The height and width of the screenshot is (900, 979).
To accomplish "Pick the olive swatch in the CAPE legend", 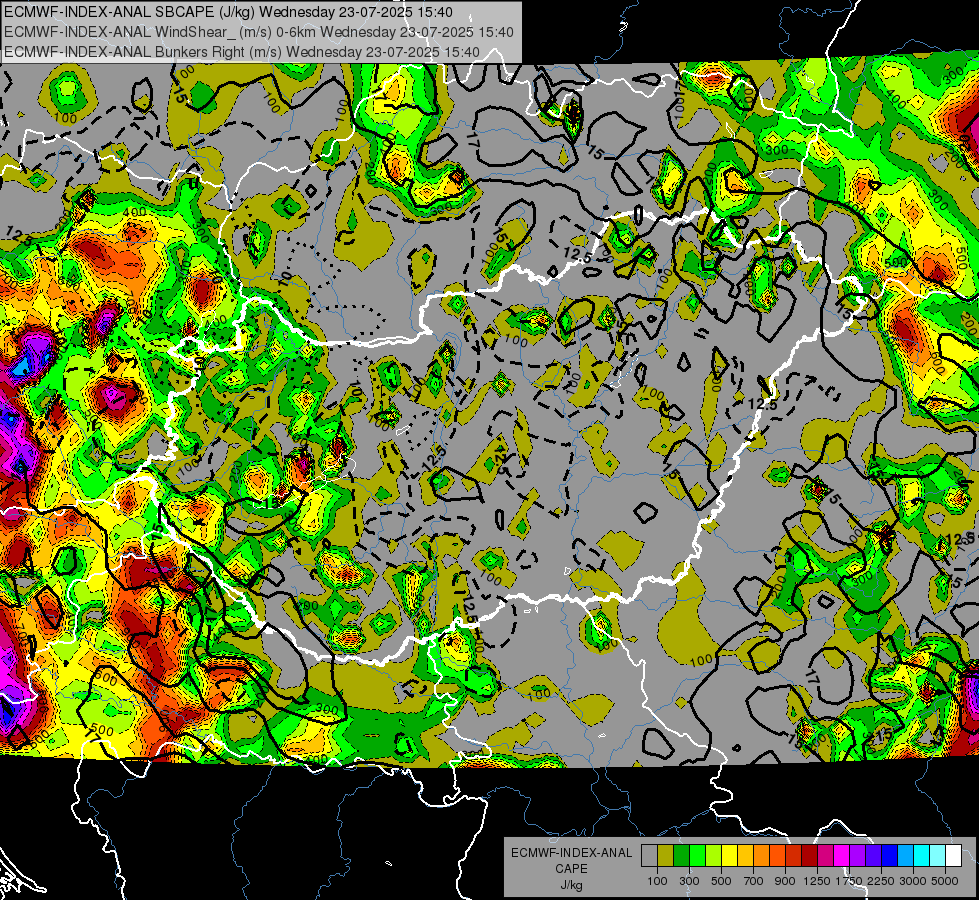I will [666, 856].
